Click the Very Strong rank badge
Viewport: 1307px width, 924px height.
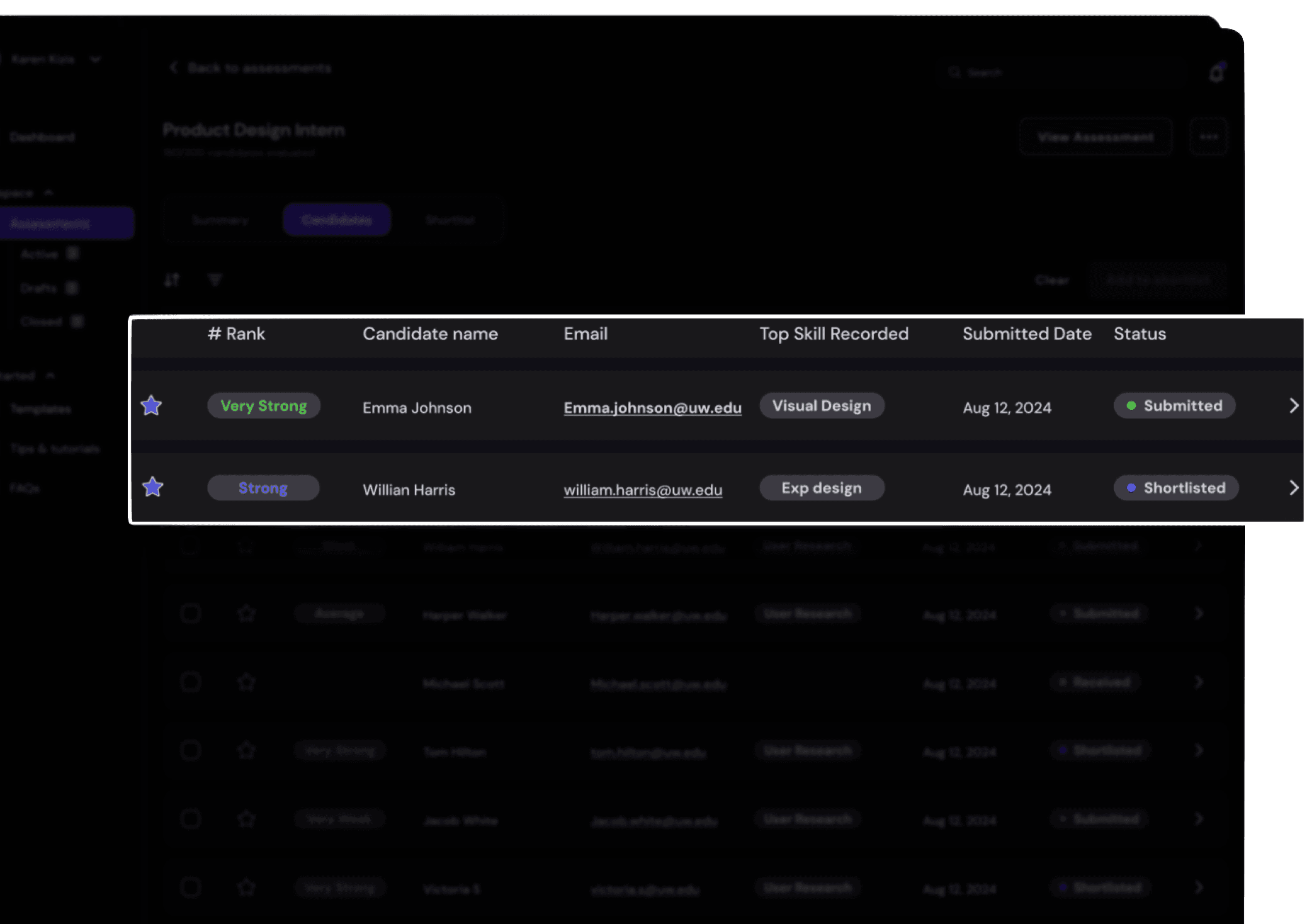tap(264, 406)
